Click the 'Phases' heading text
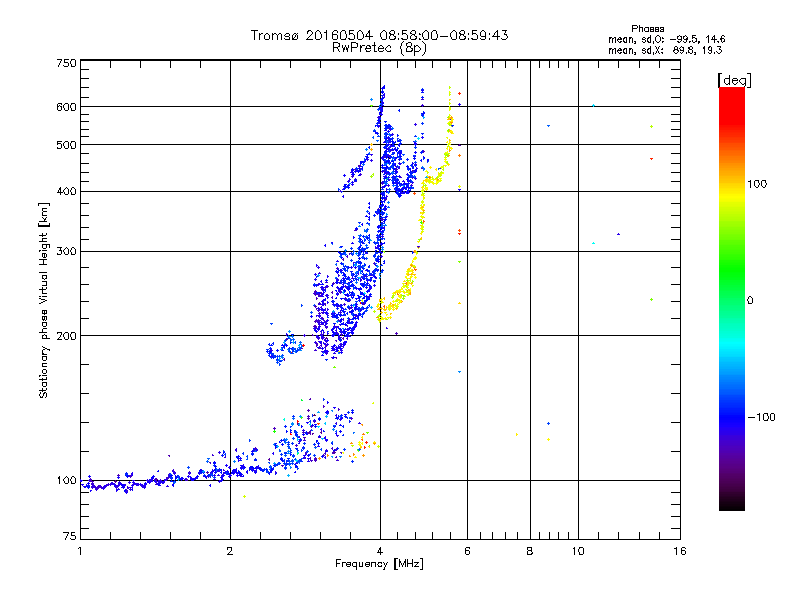 click(647, 29)
